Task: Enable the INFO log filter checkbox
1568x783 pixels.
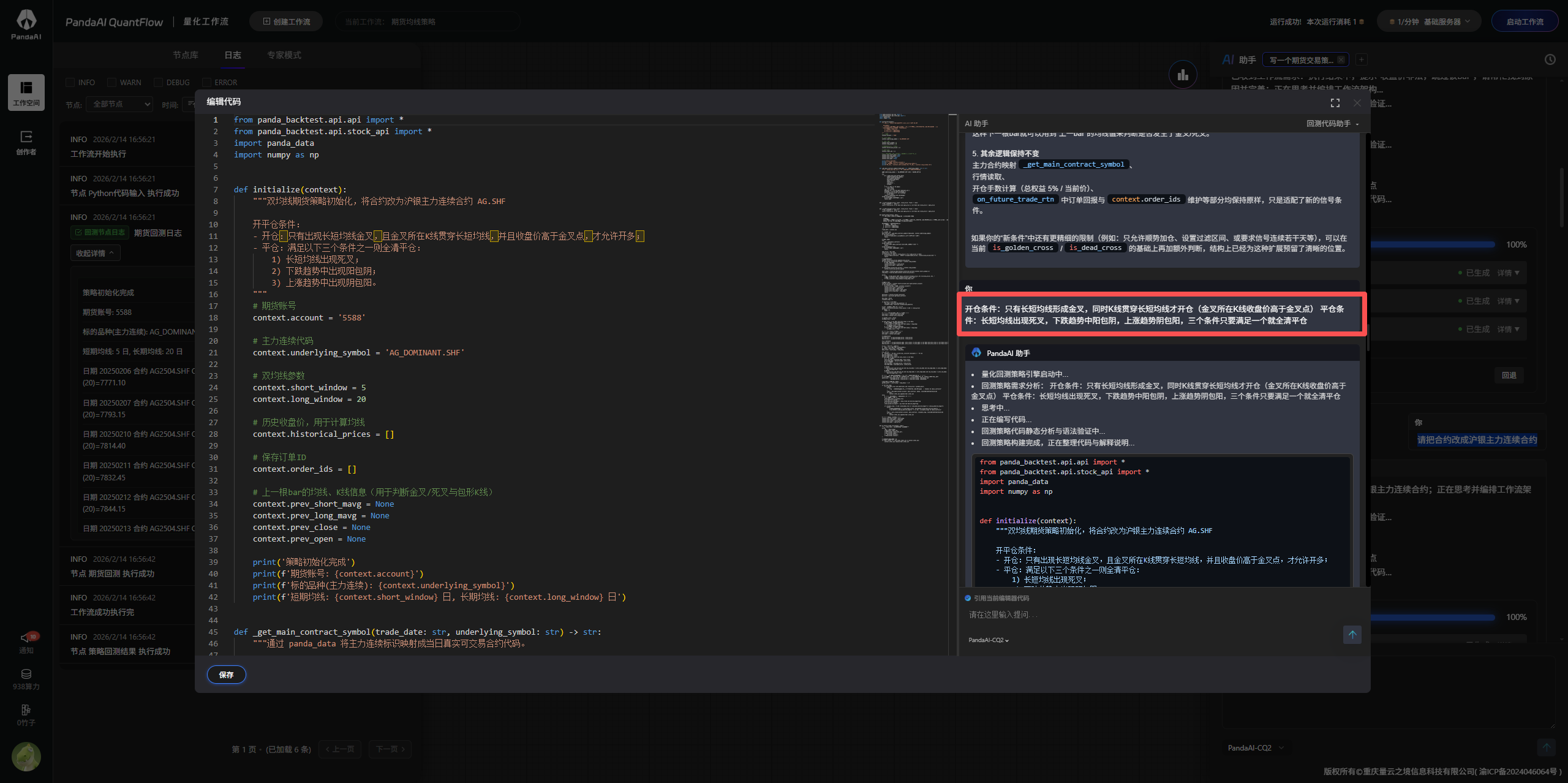Action: point(70,82)
